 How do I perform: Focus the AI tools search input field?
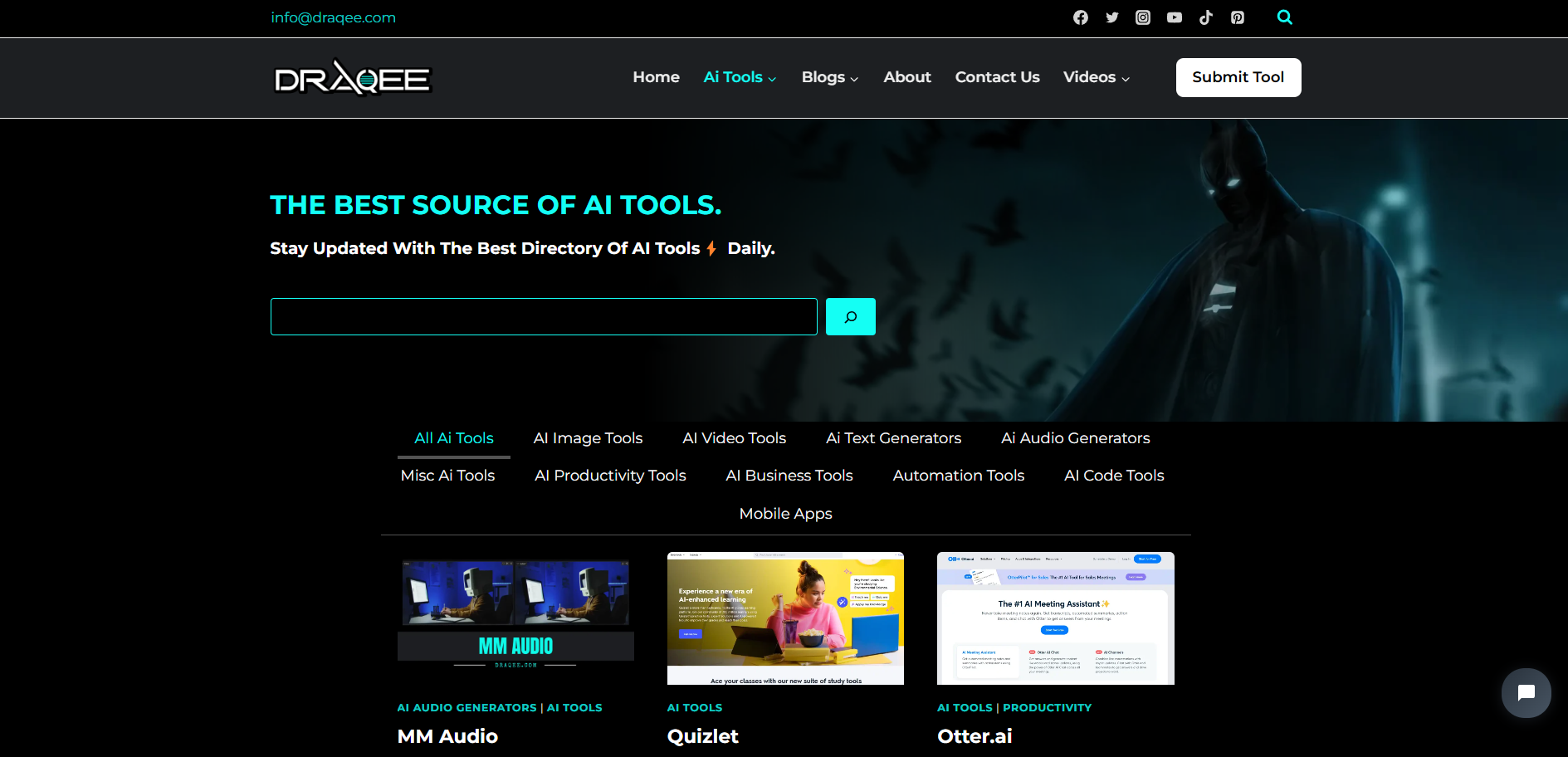544,317
